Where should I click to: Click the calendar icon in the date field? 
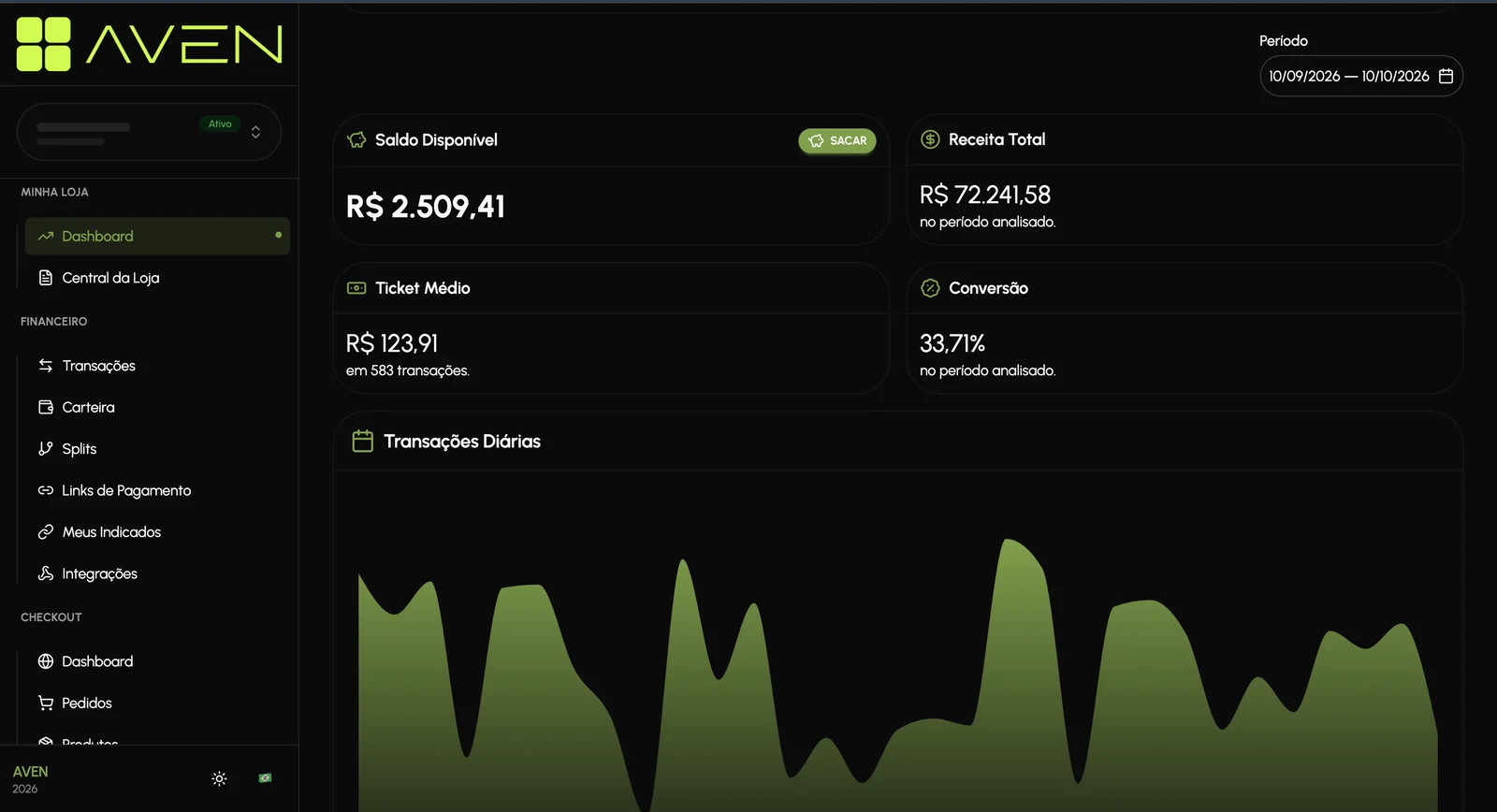pyautogui.click(x=1446, y=76)
